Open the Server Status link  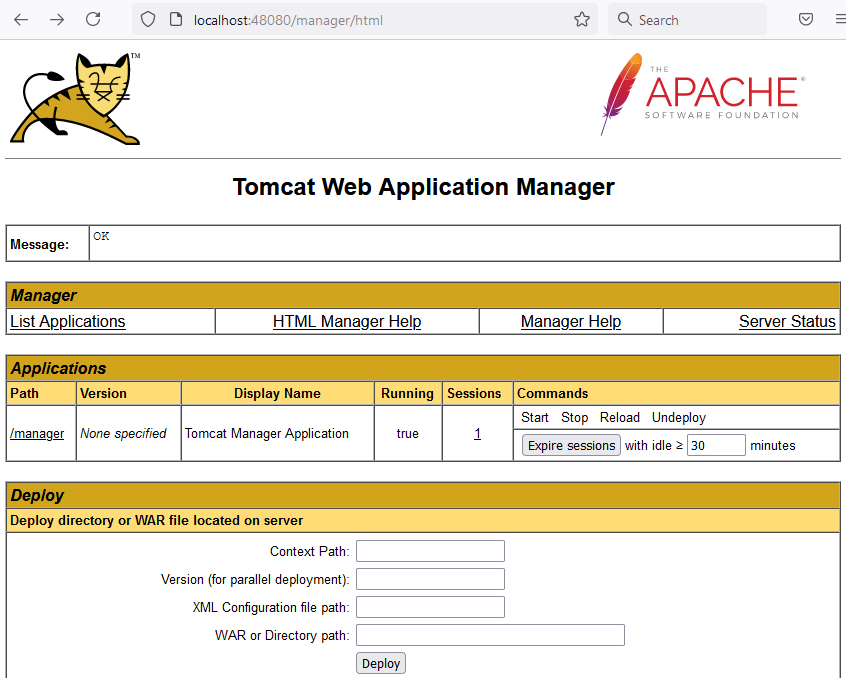point(787,321)
